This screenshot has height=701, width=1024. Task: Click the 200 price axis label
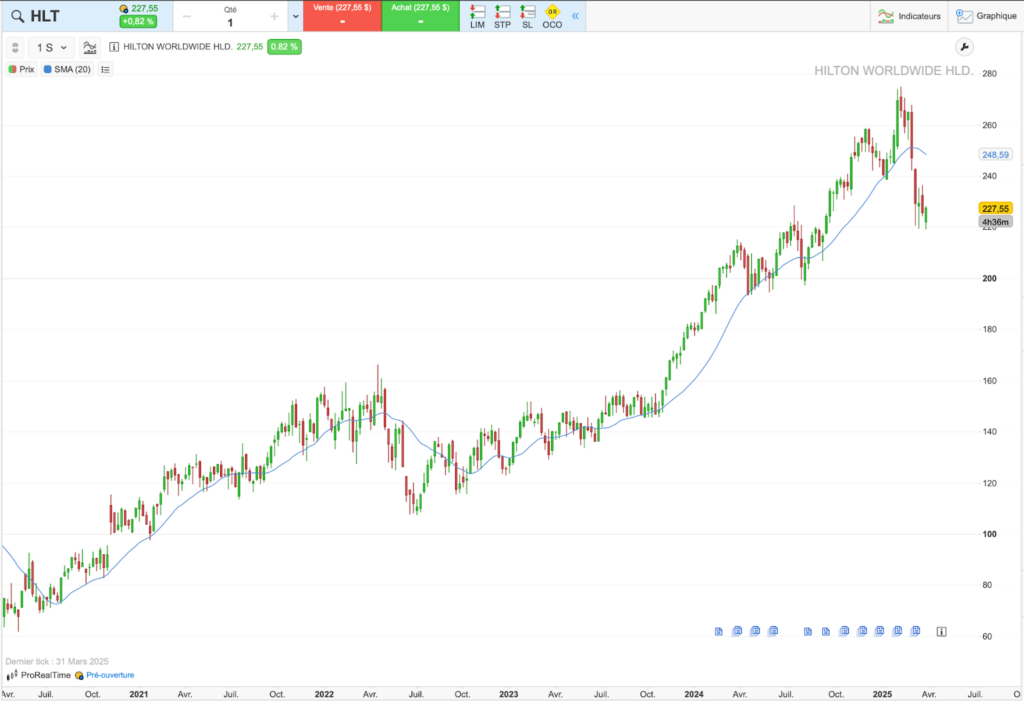[989, 278]
